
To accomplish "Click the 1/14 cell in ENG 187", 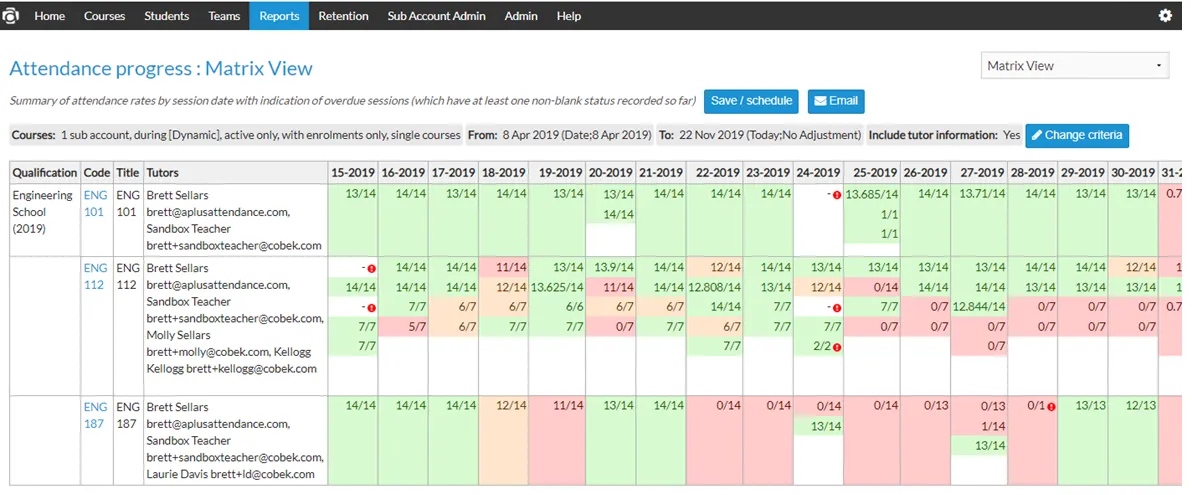I will point(980,427).
